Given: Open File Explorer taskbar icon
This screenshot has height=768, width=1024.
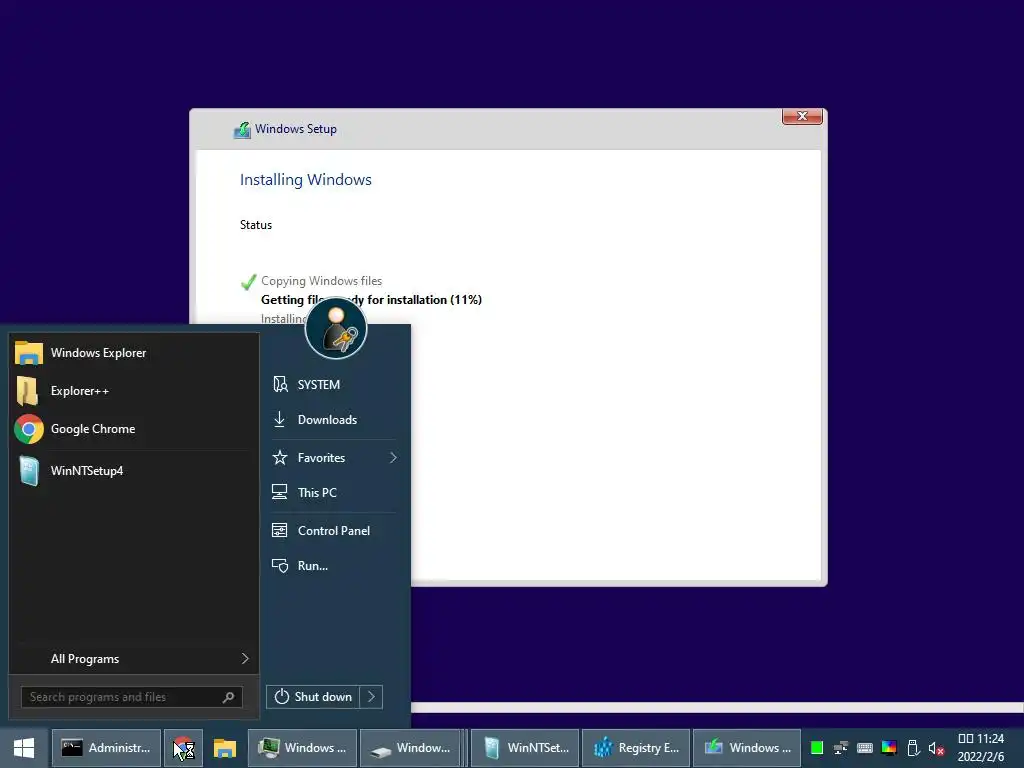Looking at the screenshot, I should click(x=225, y=748).
